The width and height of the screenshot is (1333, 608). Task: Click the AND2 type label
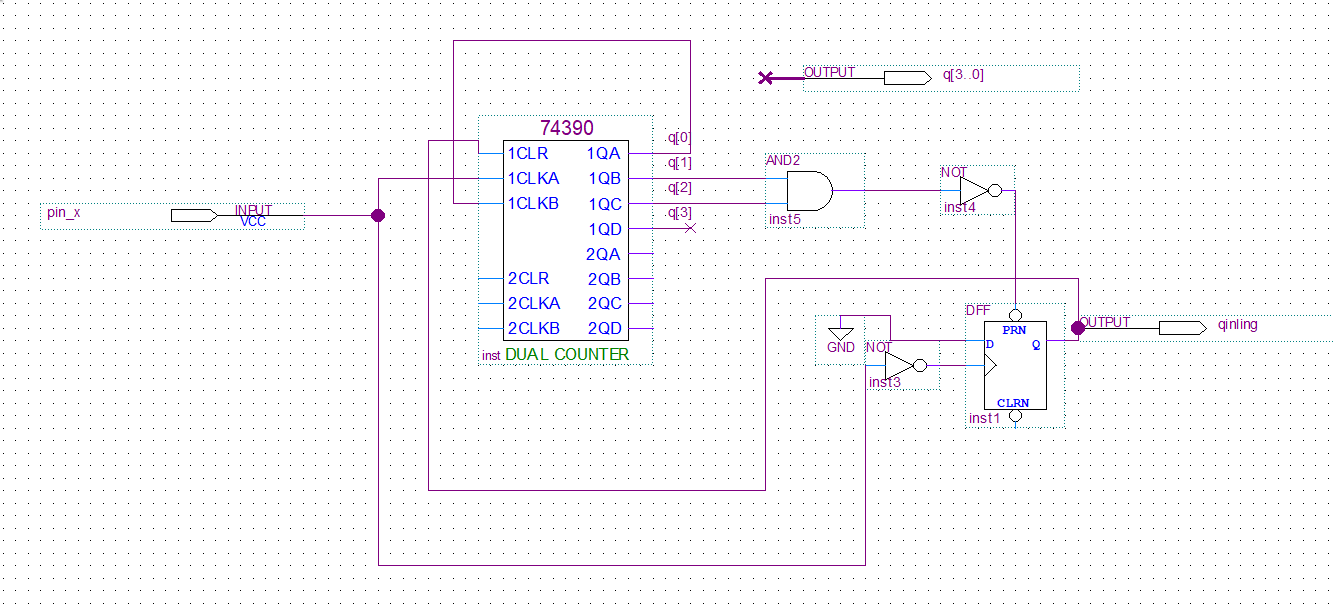pos(783,160)
